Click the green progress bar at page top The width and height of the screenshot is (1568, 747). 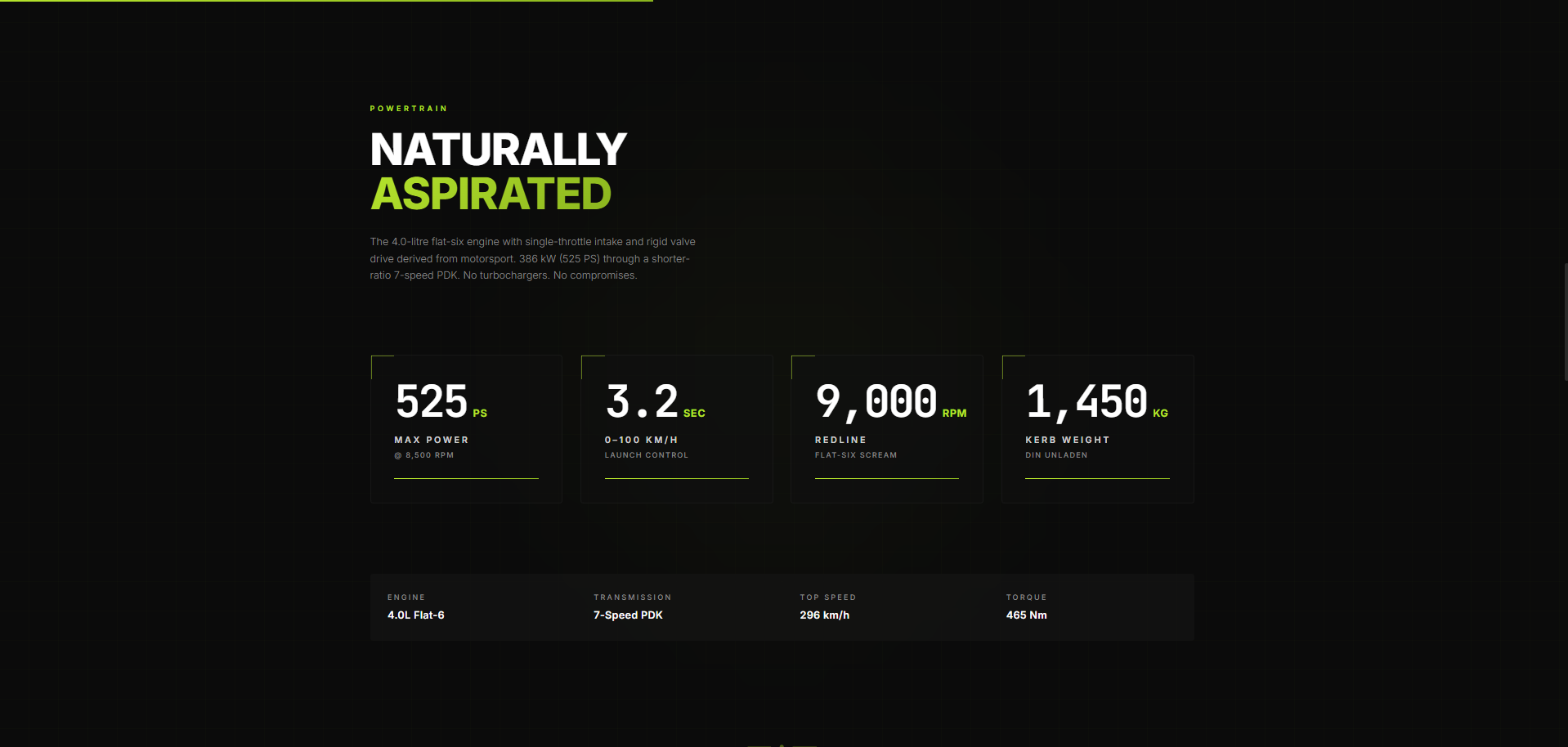[327, 1]
